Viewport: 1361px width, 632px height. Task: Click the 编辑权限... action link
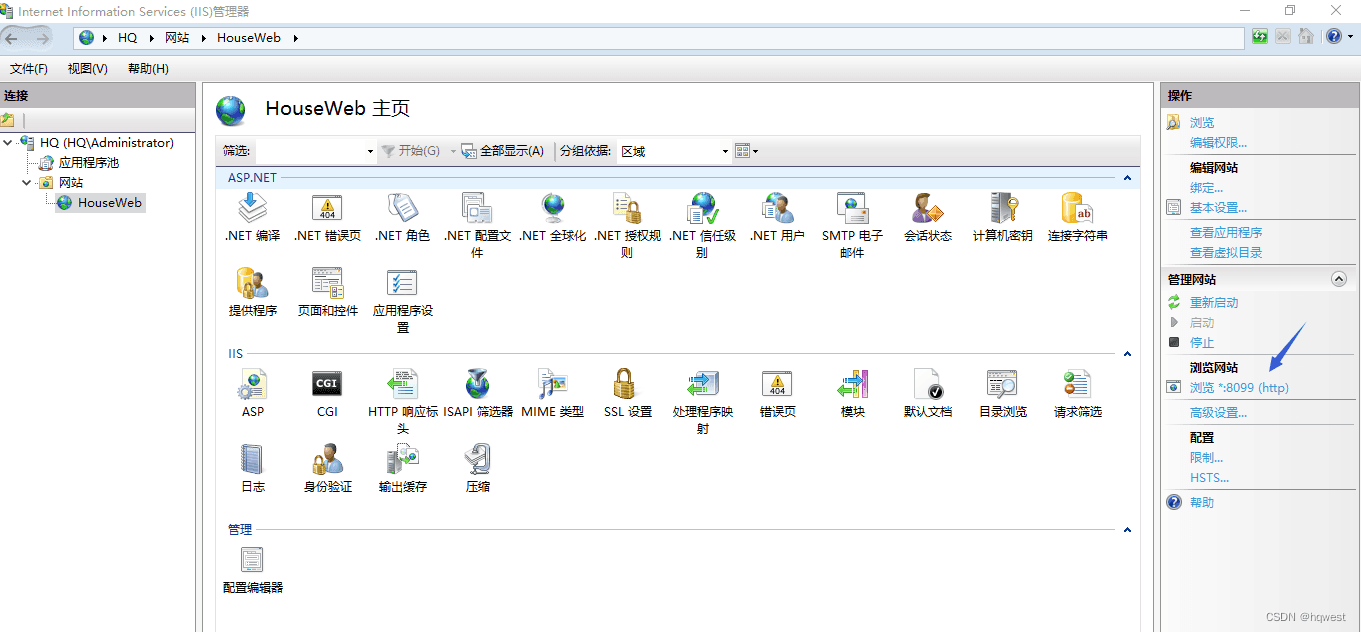pos(1218,143)
